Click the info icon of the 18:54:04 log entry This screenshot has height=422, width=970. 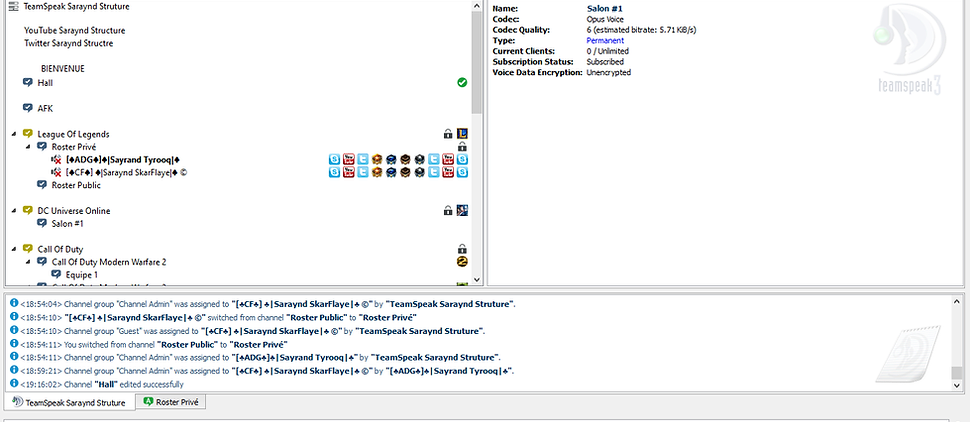click(14, 304)
